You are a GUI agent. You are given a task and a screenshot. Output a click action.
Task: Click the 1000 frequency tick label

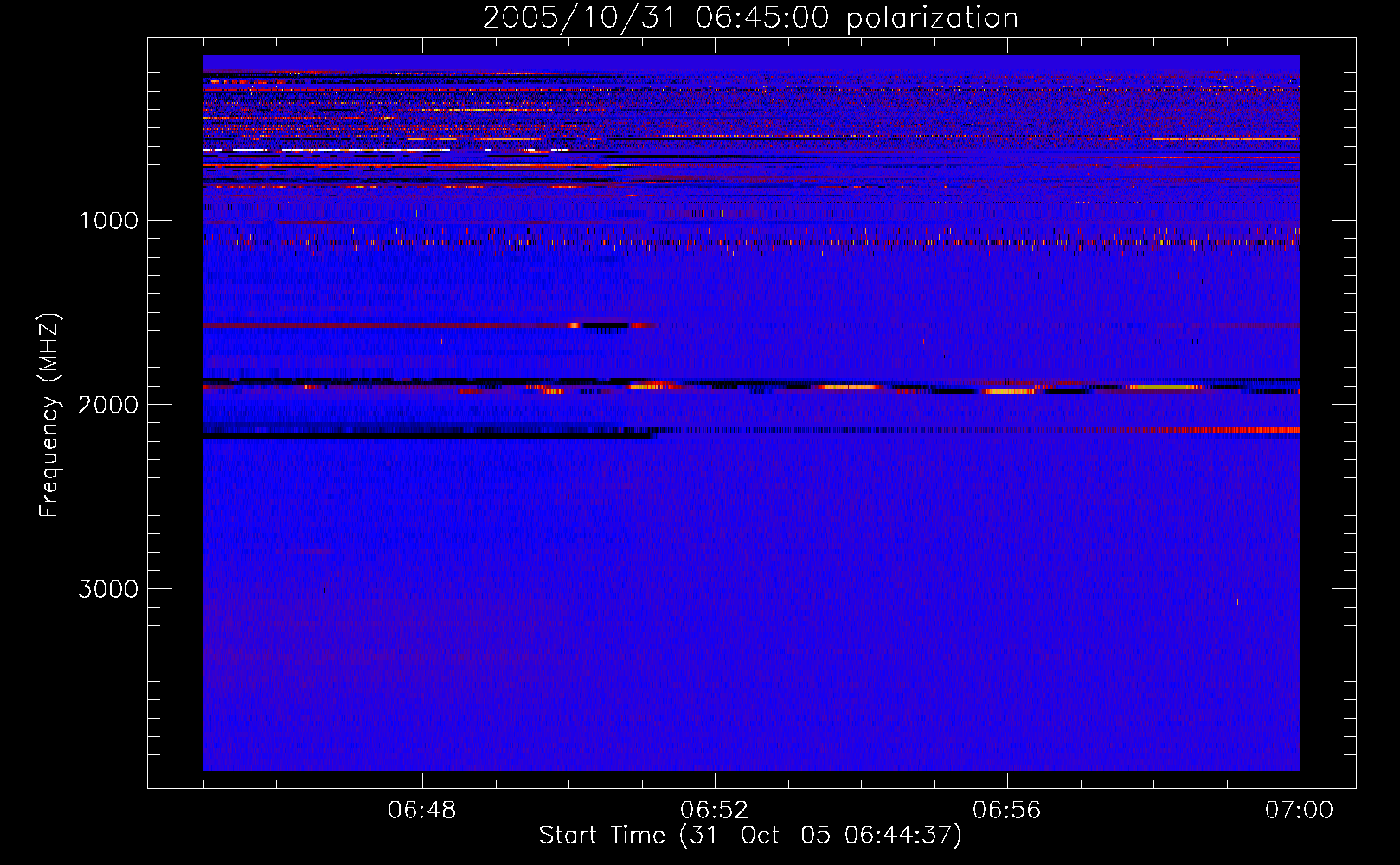(108, 221)
